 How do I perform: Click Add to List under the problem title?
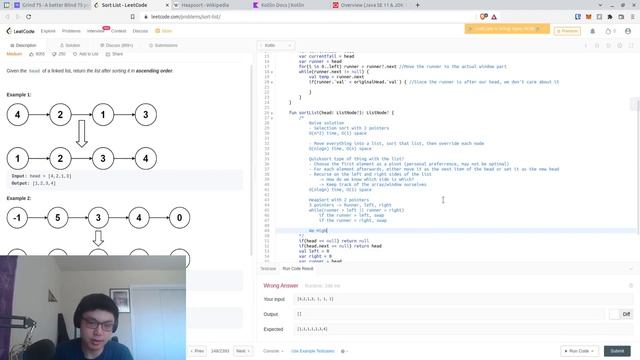86,54
